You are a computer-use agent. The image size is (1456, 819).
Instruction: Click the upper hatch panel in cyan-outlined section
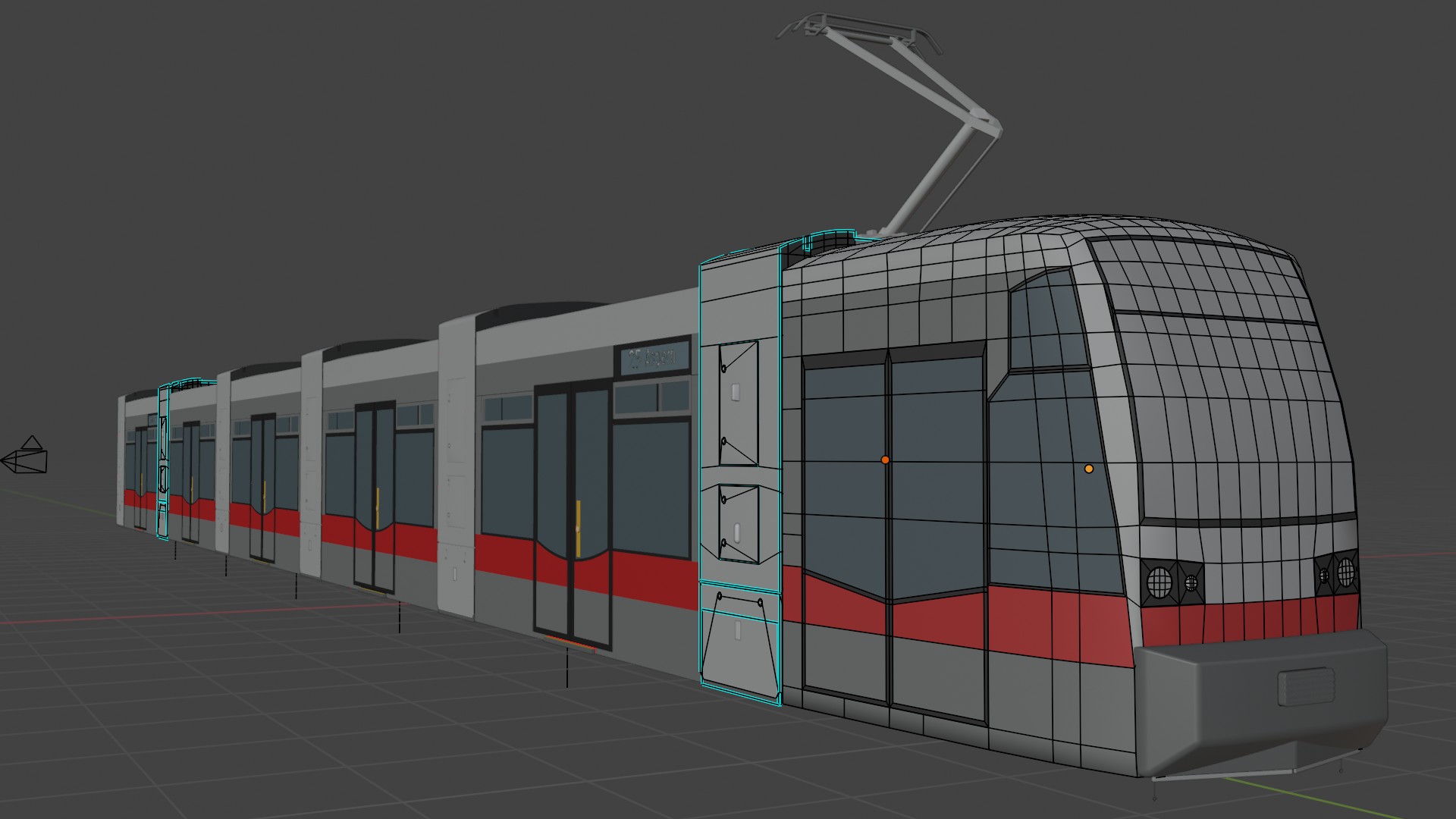click(x=739, y=403)
